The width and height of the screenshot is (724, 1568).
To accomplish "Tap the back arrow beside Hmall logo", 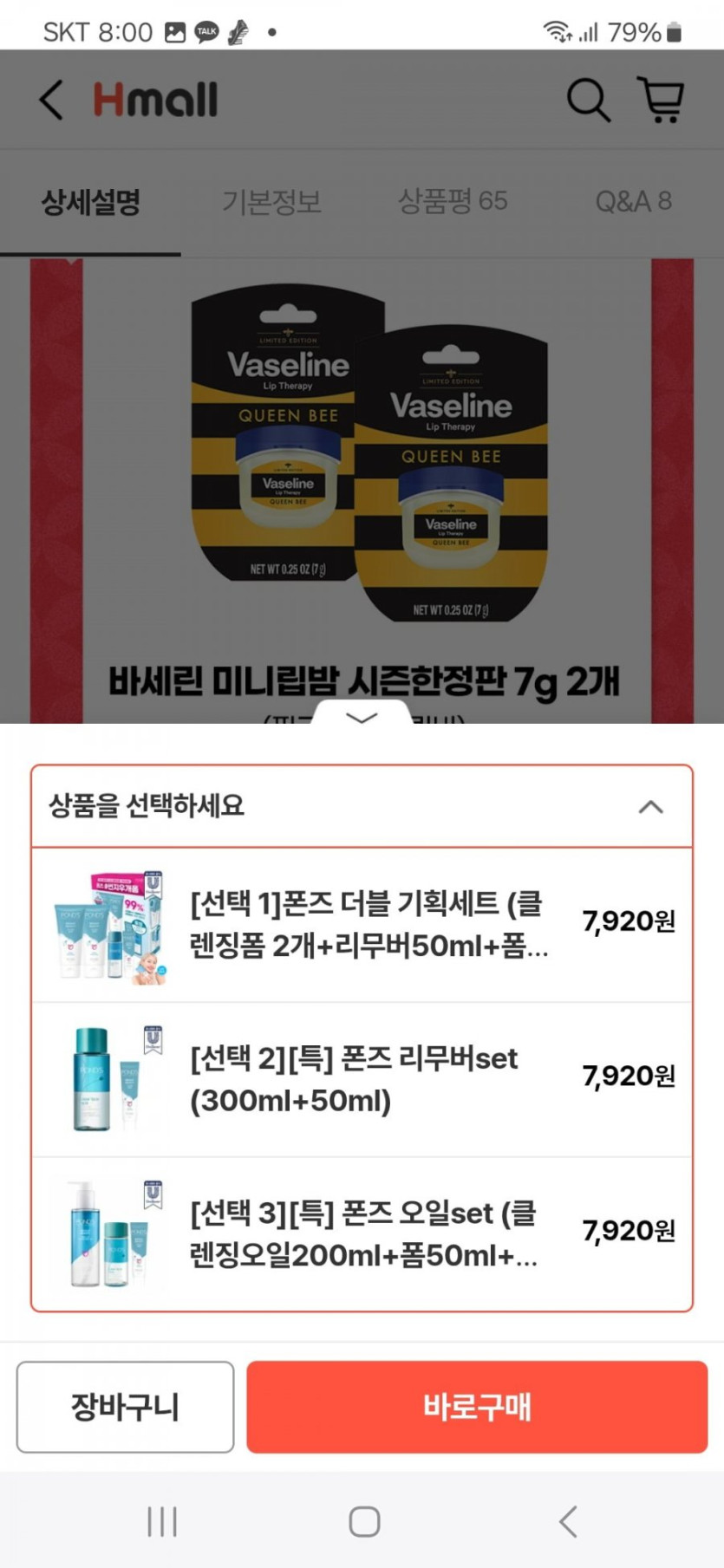I will 52,100.
